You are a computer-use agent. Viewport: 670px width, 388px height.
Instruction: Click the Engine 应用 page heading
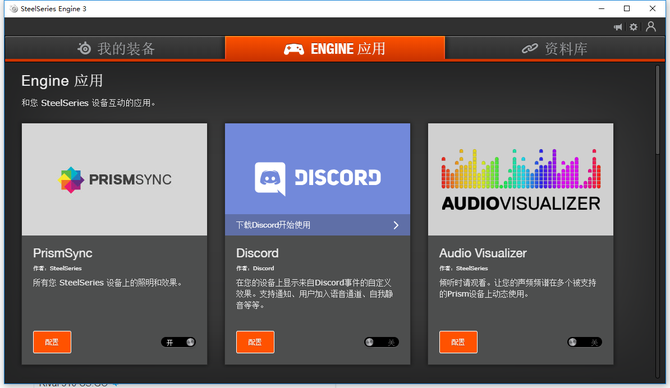coord(62,81)
